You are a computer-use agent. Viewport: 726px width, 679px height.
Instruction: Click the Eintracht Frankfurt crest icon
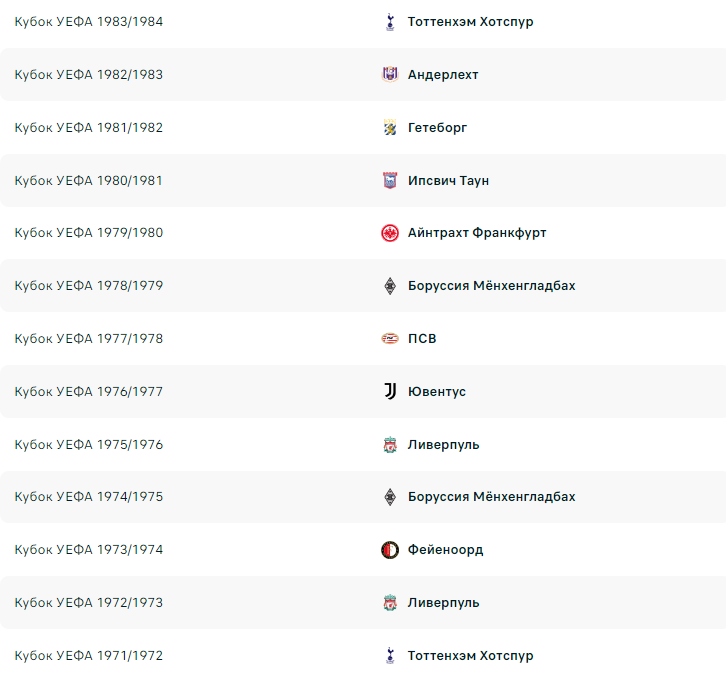coord(390,233)
